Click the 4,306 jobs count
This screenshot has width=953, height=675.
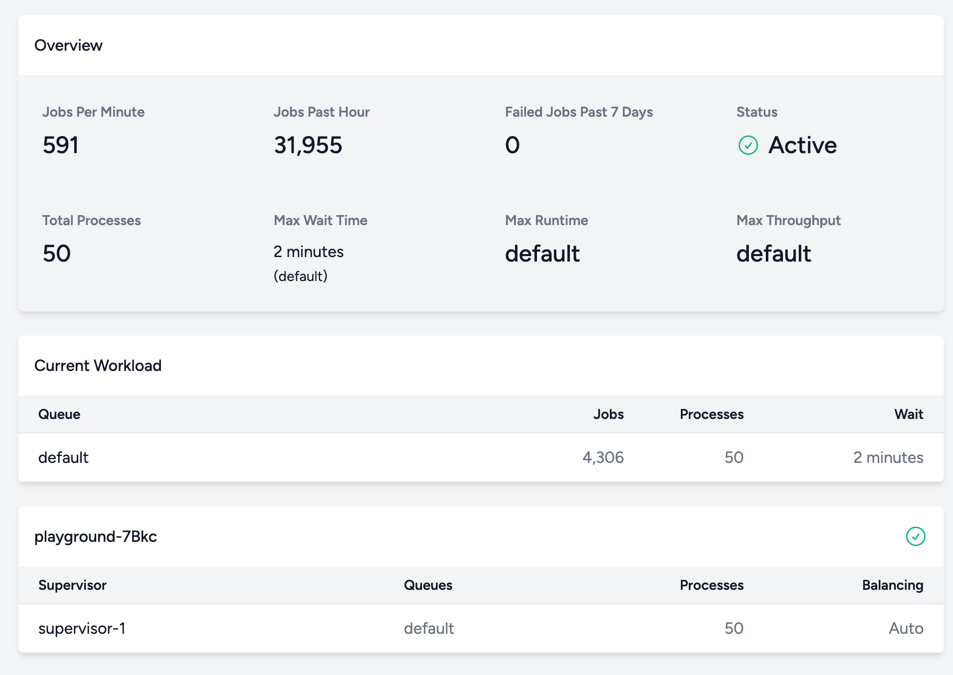click(603, 457)
